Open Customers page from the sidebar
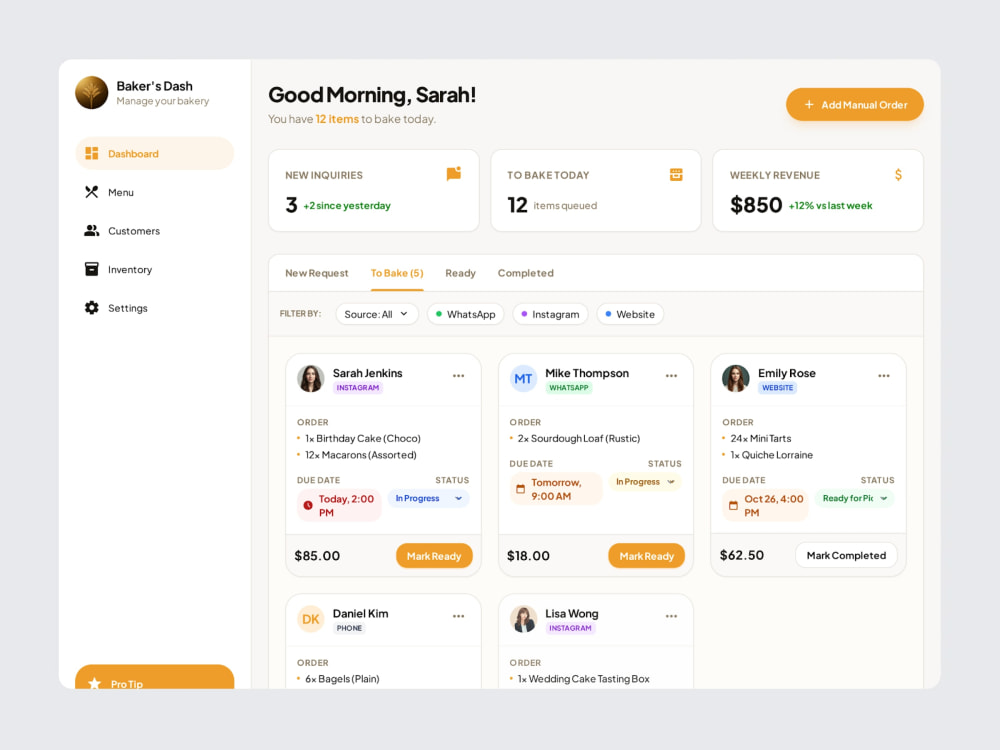 point(154,231)
